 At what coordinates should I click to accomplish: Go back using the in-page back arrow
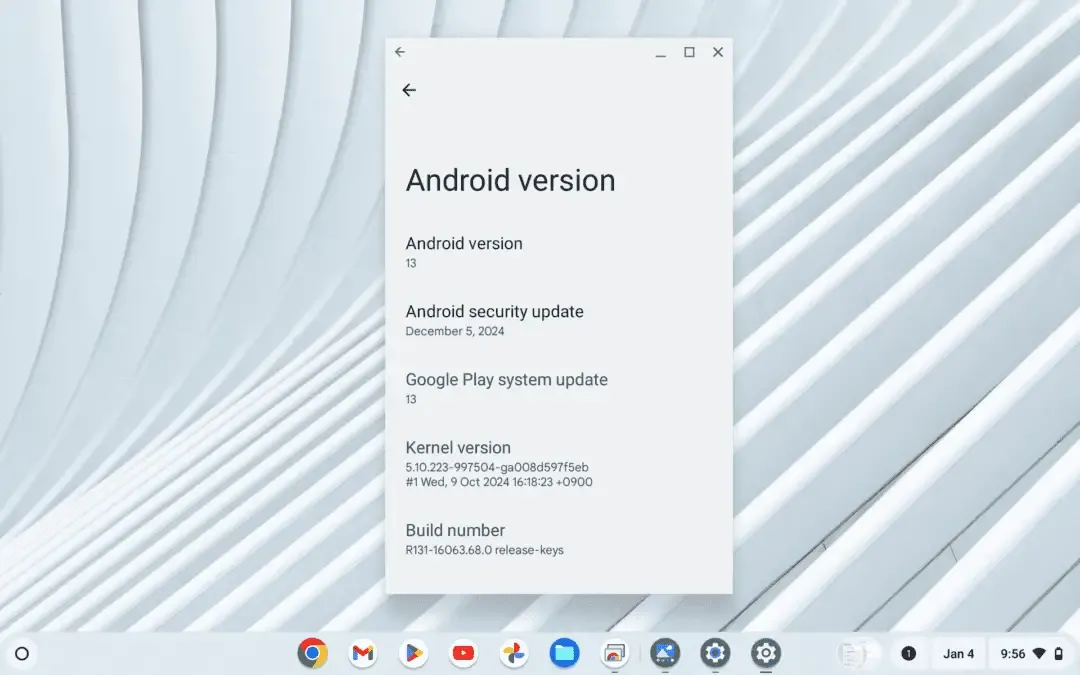409,90
